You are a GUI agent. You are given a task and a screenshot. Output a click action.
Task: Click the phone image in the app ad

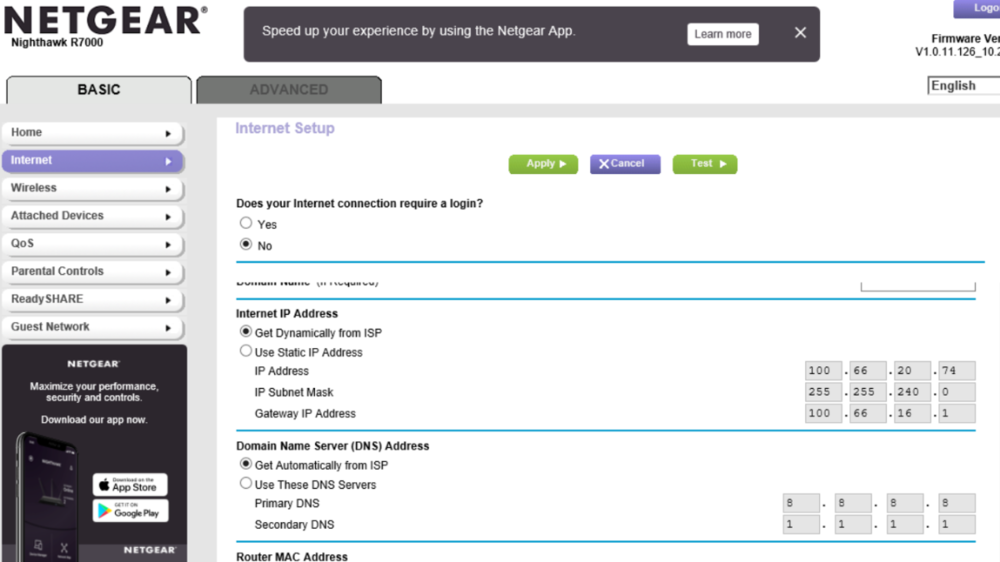pyautogui.click(x=47, y=495)
